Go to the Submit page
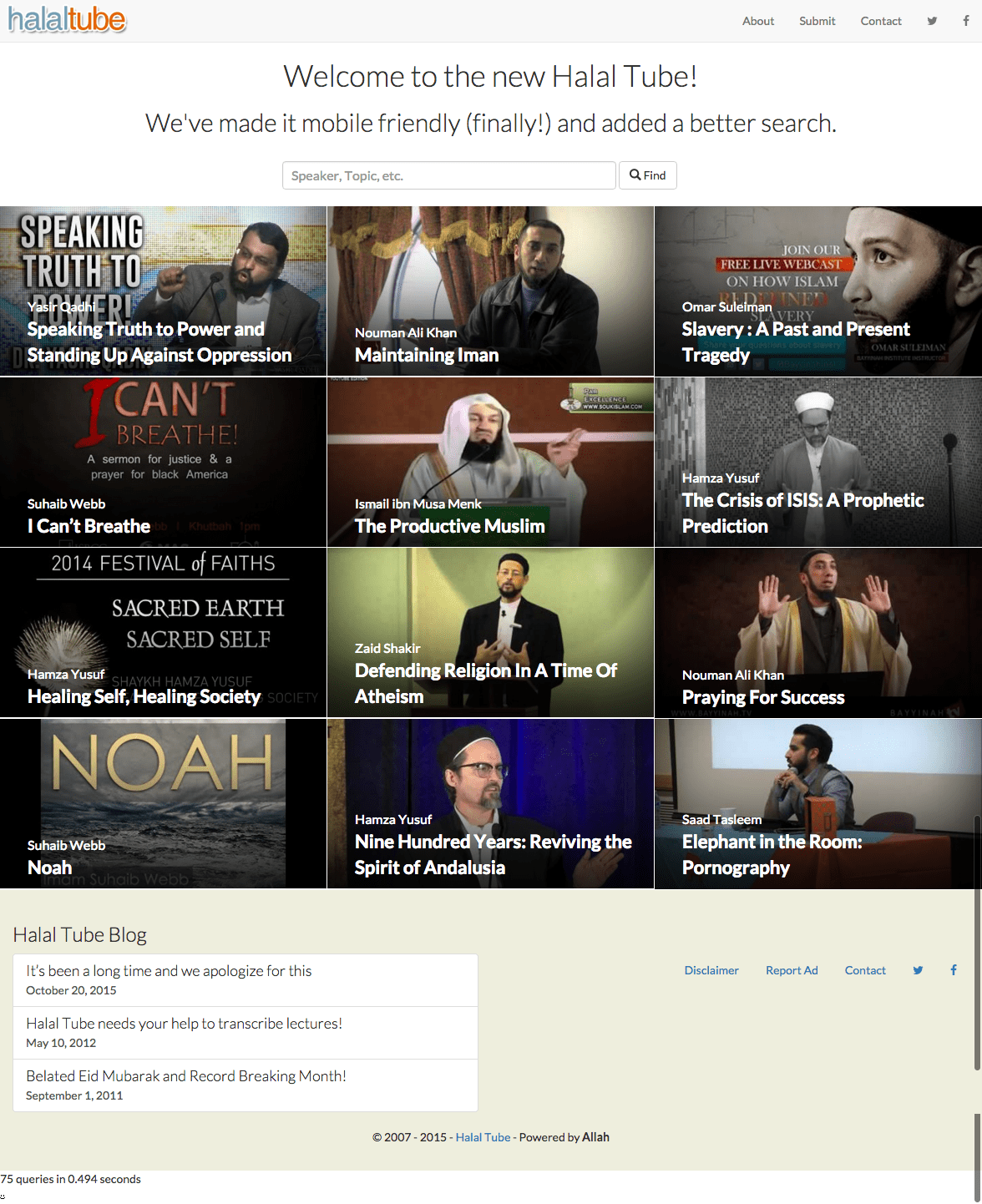This screenshot has height=1204, width=982. pos(817,21)
